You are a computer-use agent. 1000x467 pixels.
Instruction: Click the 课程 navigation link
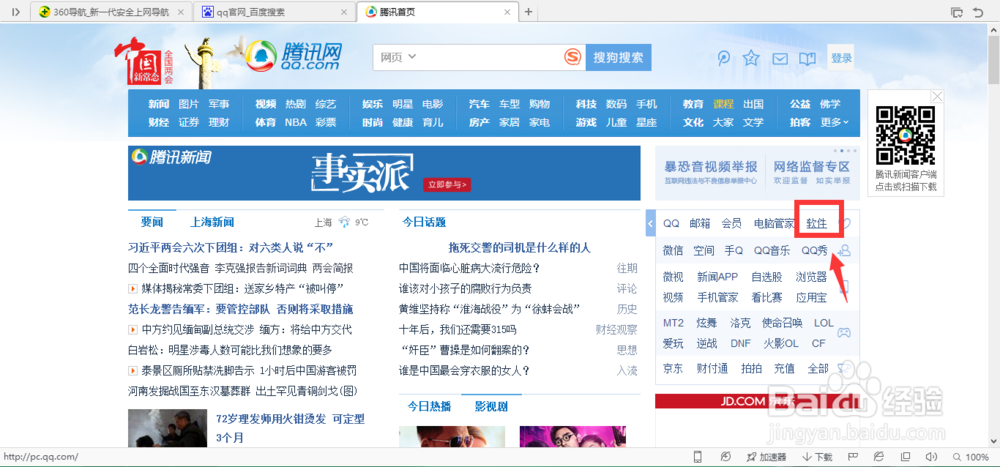pyautogui.click(x=723, y=104)
